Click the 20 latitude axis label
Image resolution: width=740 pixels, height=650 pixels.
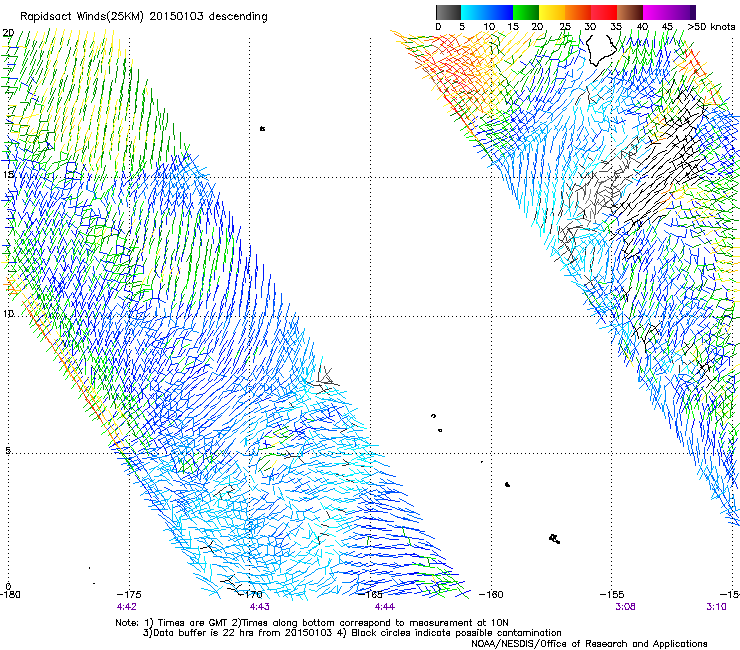click(8, 33)
